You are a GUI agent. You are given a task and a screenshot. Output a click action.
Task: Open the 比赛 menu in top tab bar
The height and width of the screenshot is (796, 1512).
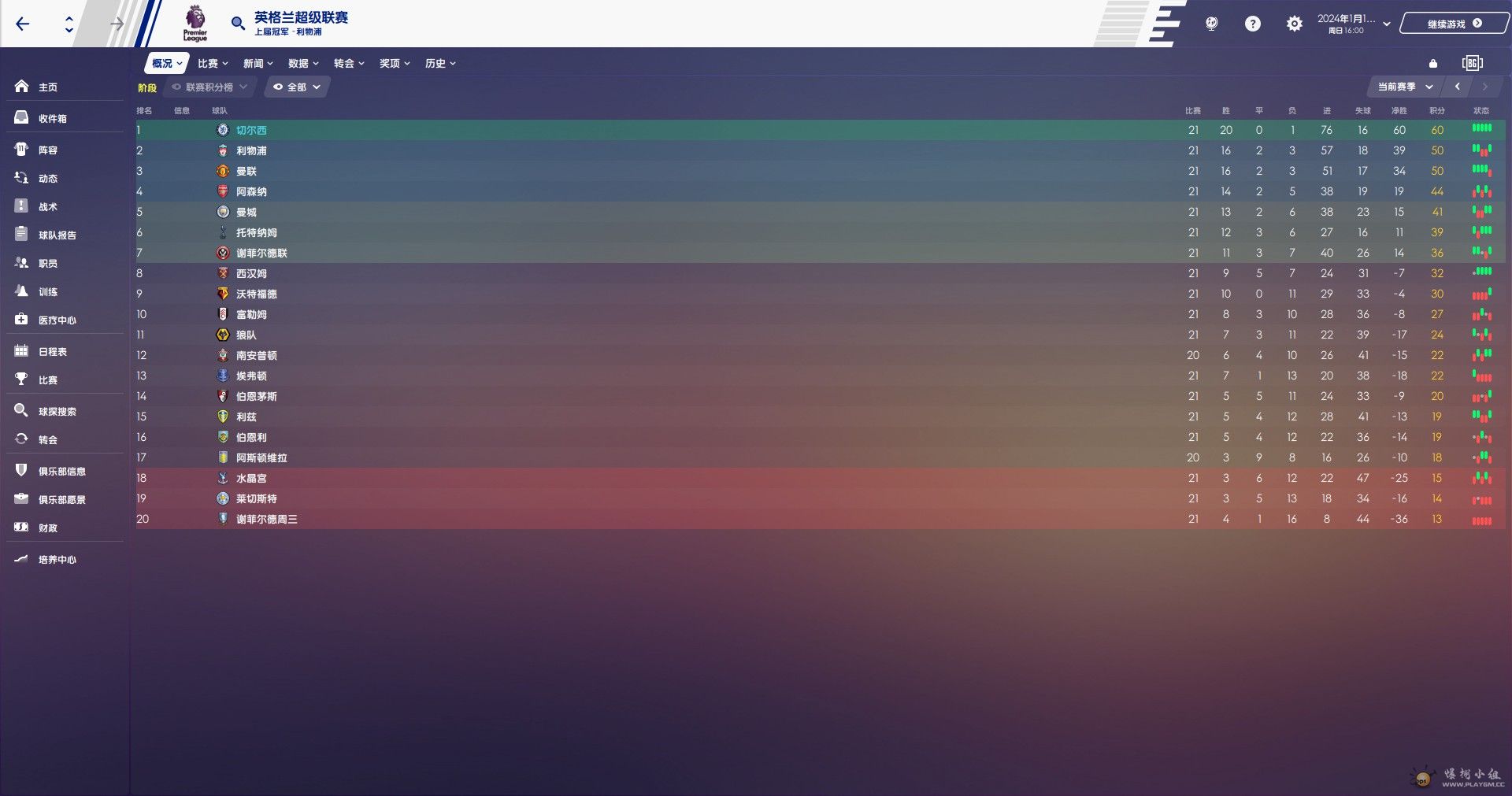tap(213, 64)
